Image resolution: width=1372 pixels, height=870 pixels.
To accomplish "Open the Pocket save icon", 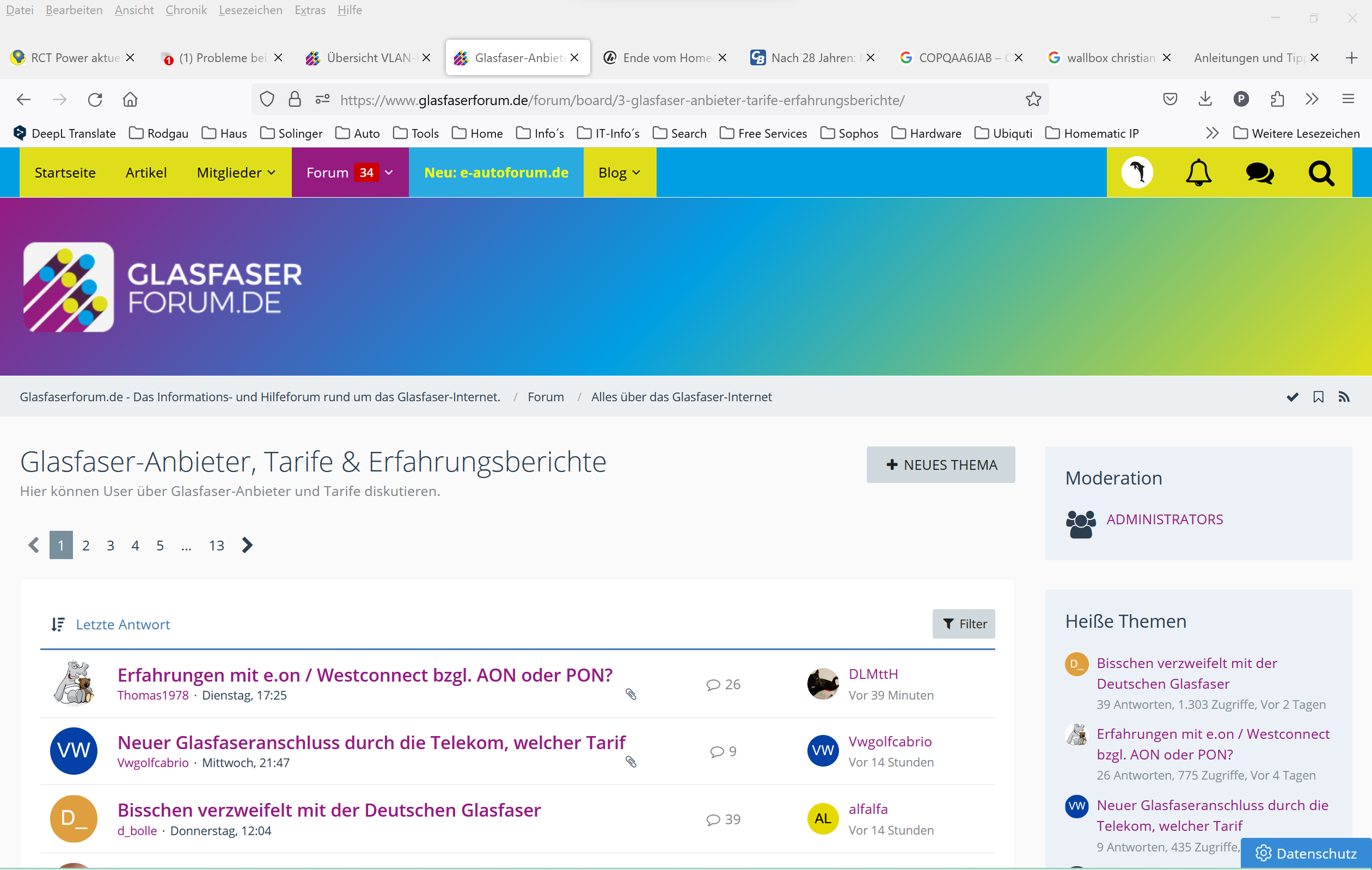I will point(1171,100).
